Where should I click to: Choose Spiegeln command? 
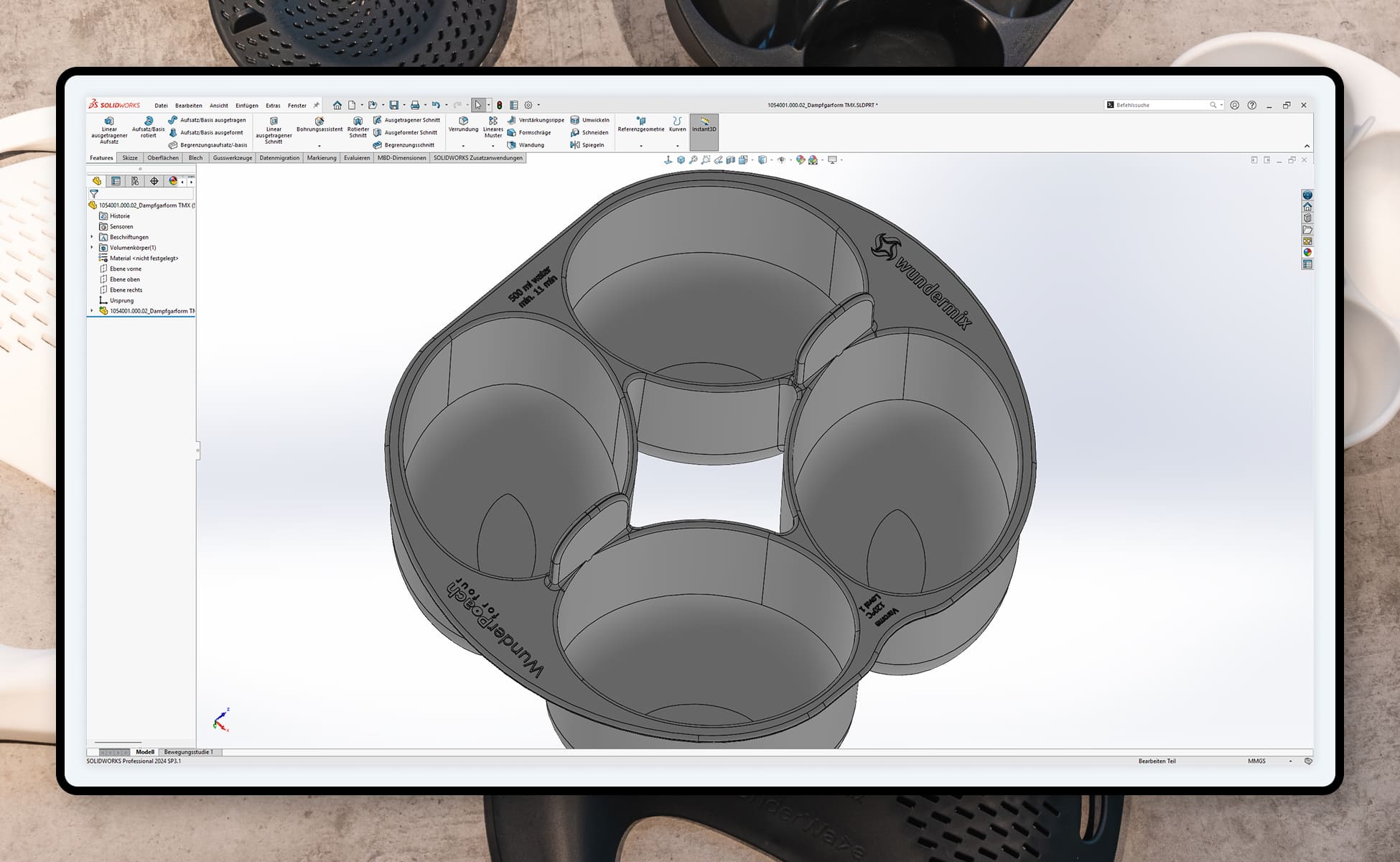click(587, 144)
